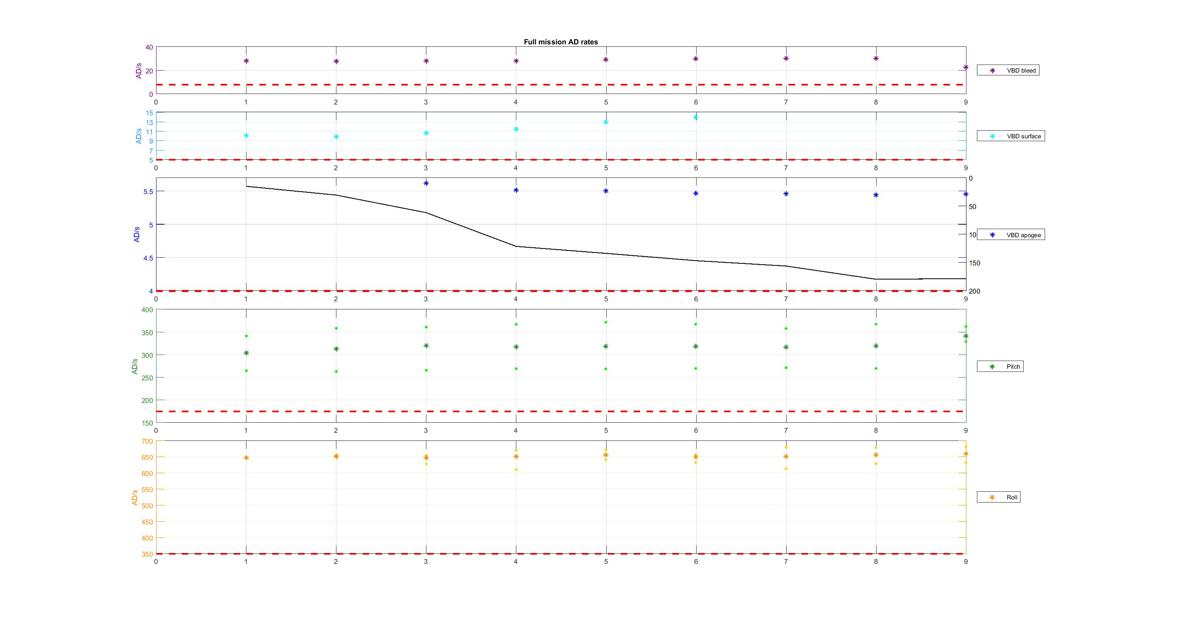Click the green AD/s label of Pitch plot
This screenshot has height=622, width=1200.
pos(134,366)
